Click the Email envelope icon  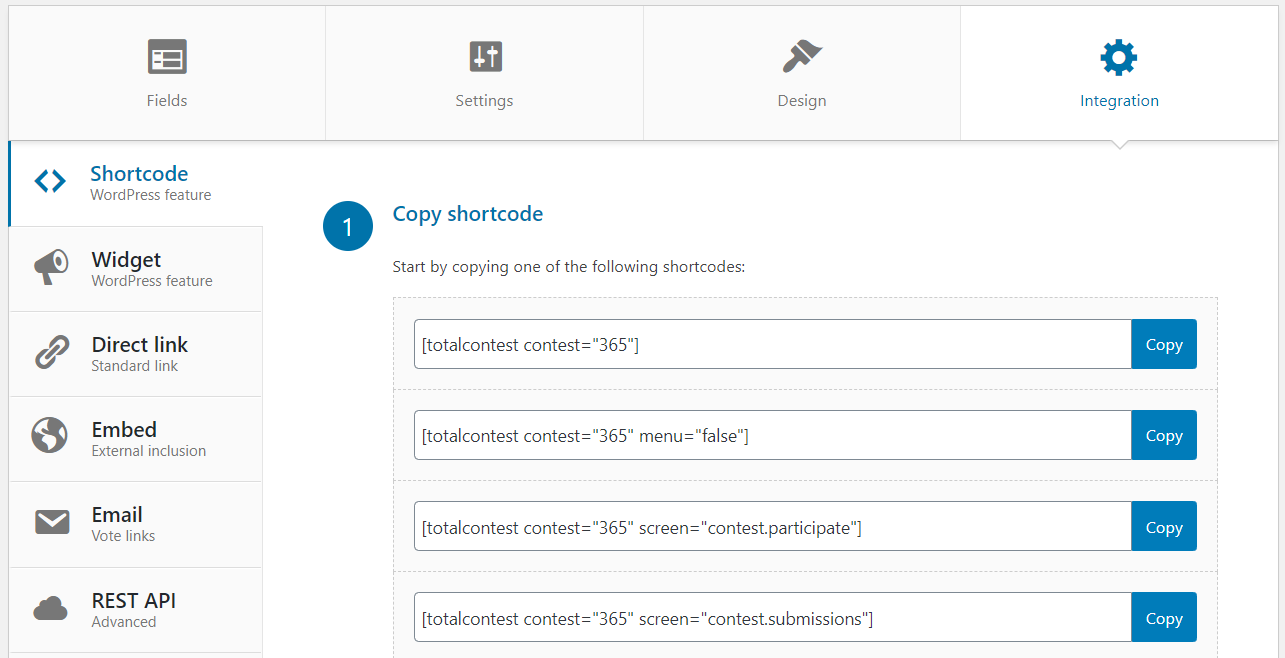(x=52, y=522)
